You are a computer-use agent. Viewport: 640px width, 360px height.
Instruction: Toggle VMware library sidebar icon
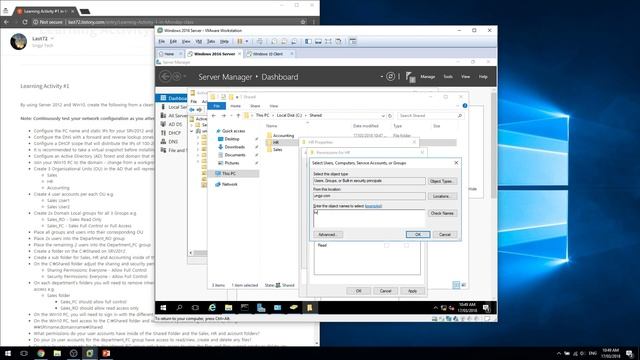(x=309, y=41)
